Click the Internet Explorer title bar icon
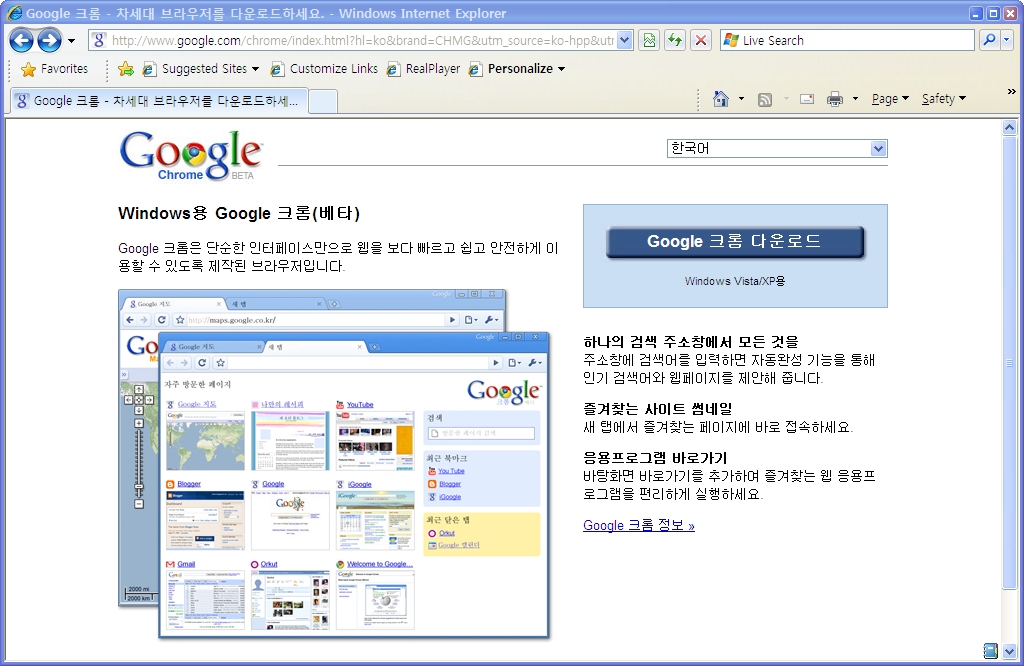 pos(14,13)
